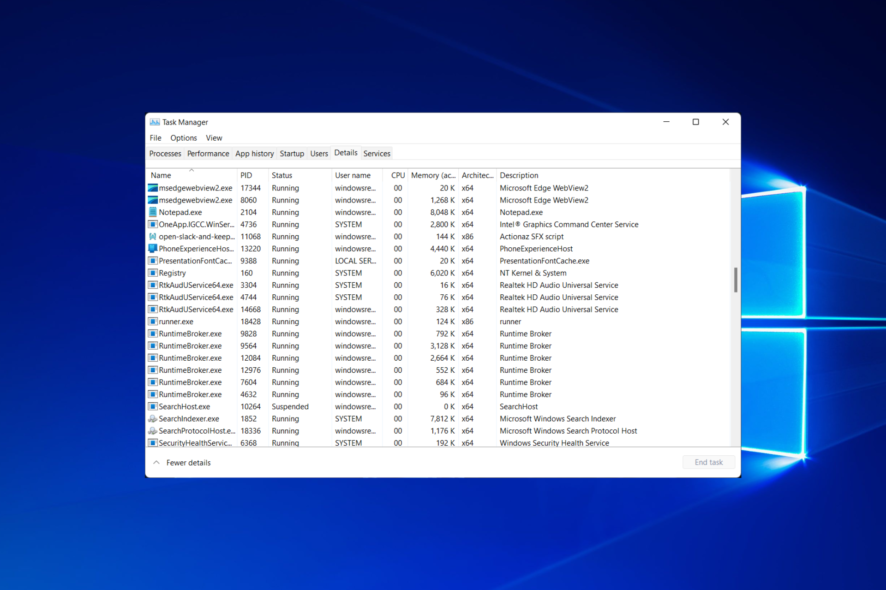This screenshot has width=886, height=590.
Task: Click the SearchIndexer.exe process icon
Action: coord(153,418)
